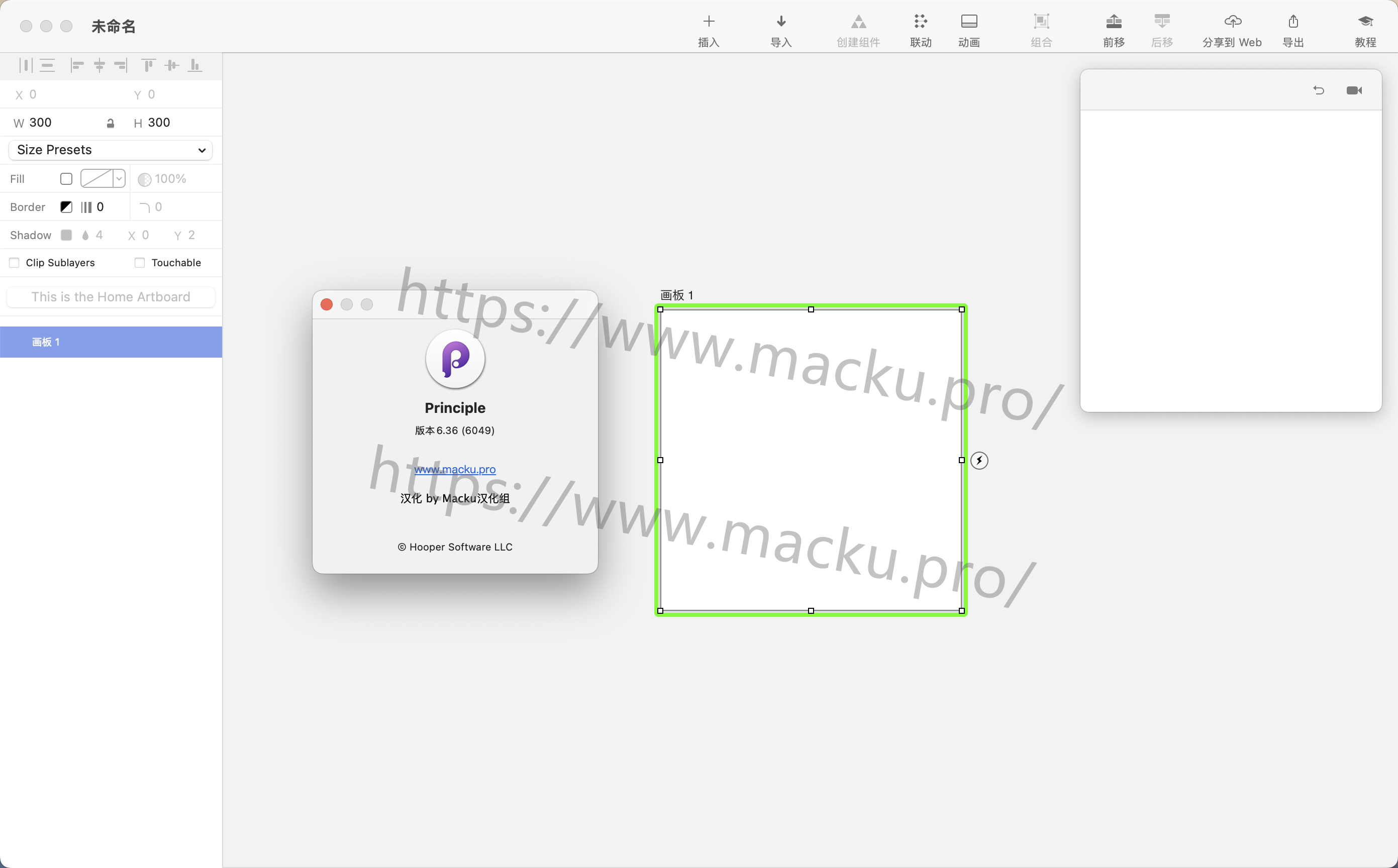Click the shadow X offset field
This screenshot has width=1398, height=868.
click(145, 236)
